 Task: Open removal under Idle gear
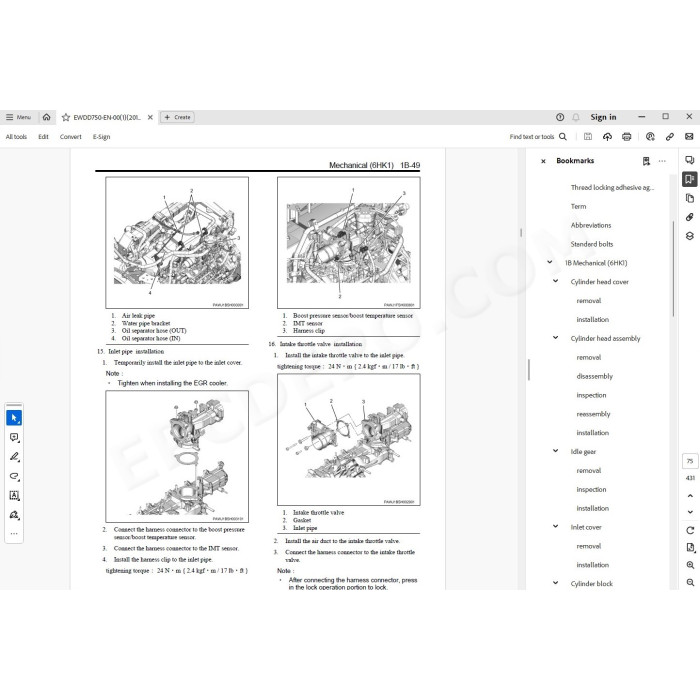[588, 471]
